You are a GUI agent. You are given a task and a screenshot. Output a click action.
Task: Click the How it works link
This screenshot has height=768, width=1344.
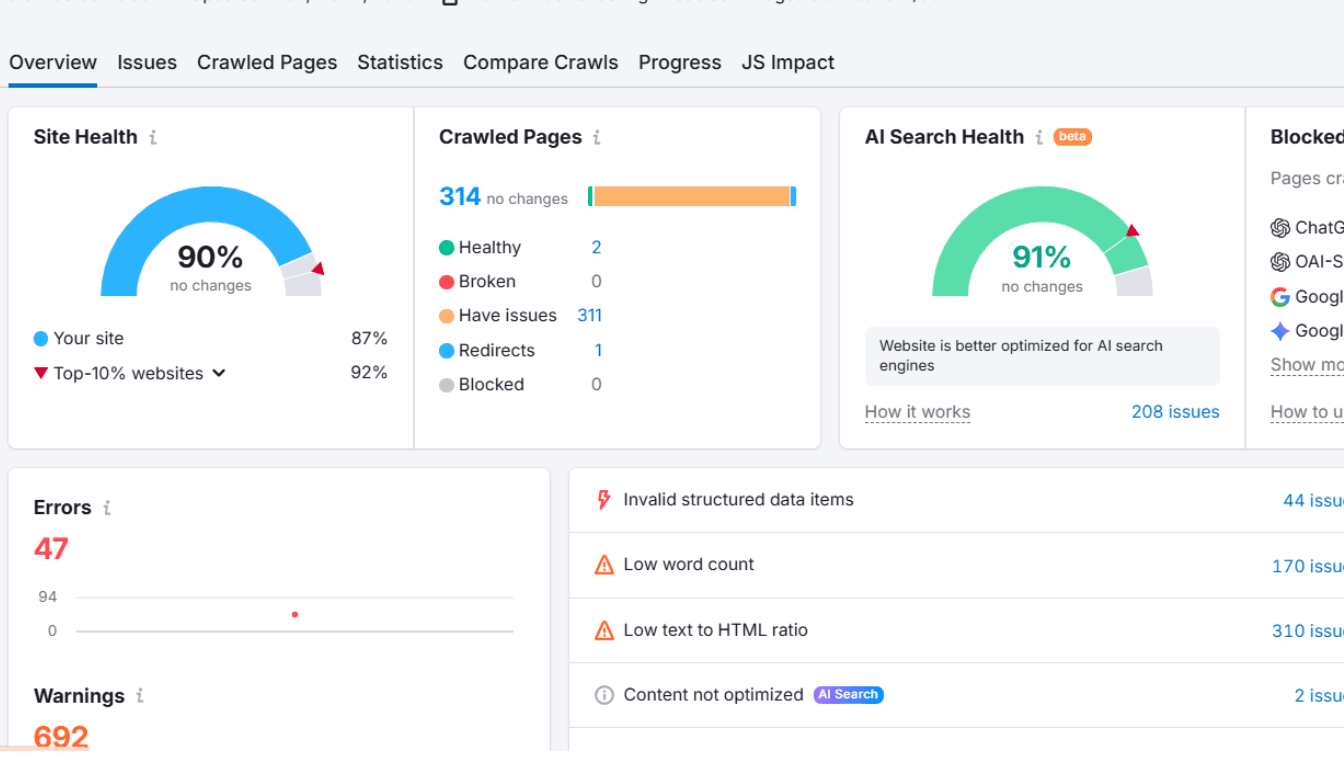tap(917, 412)
